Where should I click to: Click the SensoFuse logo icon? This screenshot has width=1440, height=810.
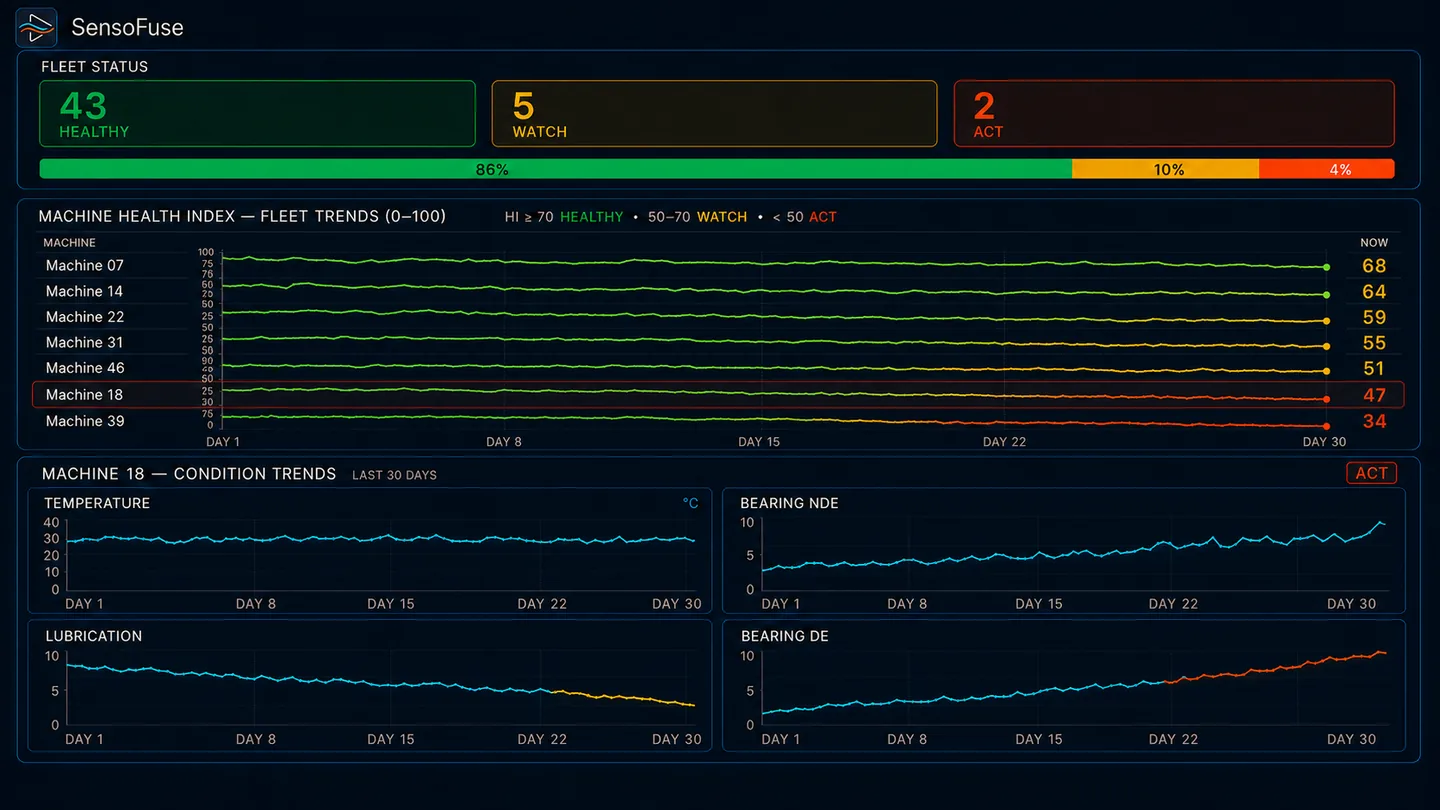(36, 27)
